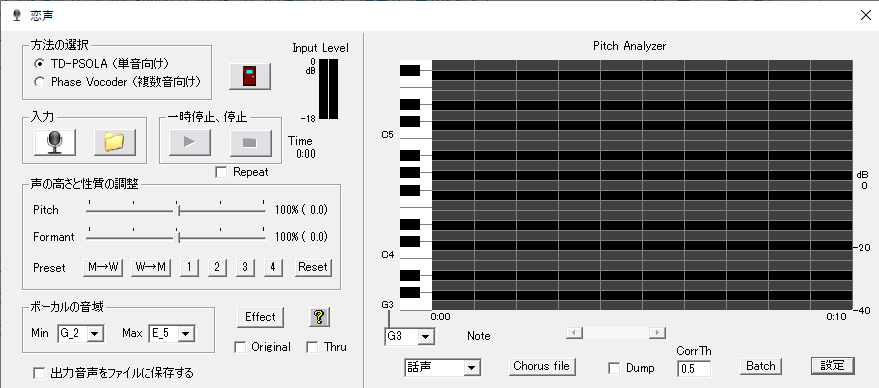
Task: Click the Effect button
Action: [x=260, y=317]
